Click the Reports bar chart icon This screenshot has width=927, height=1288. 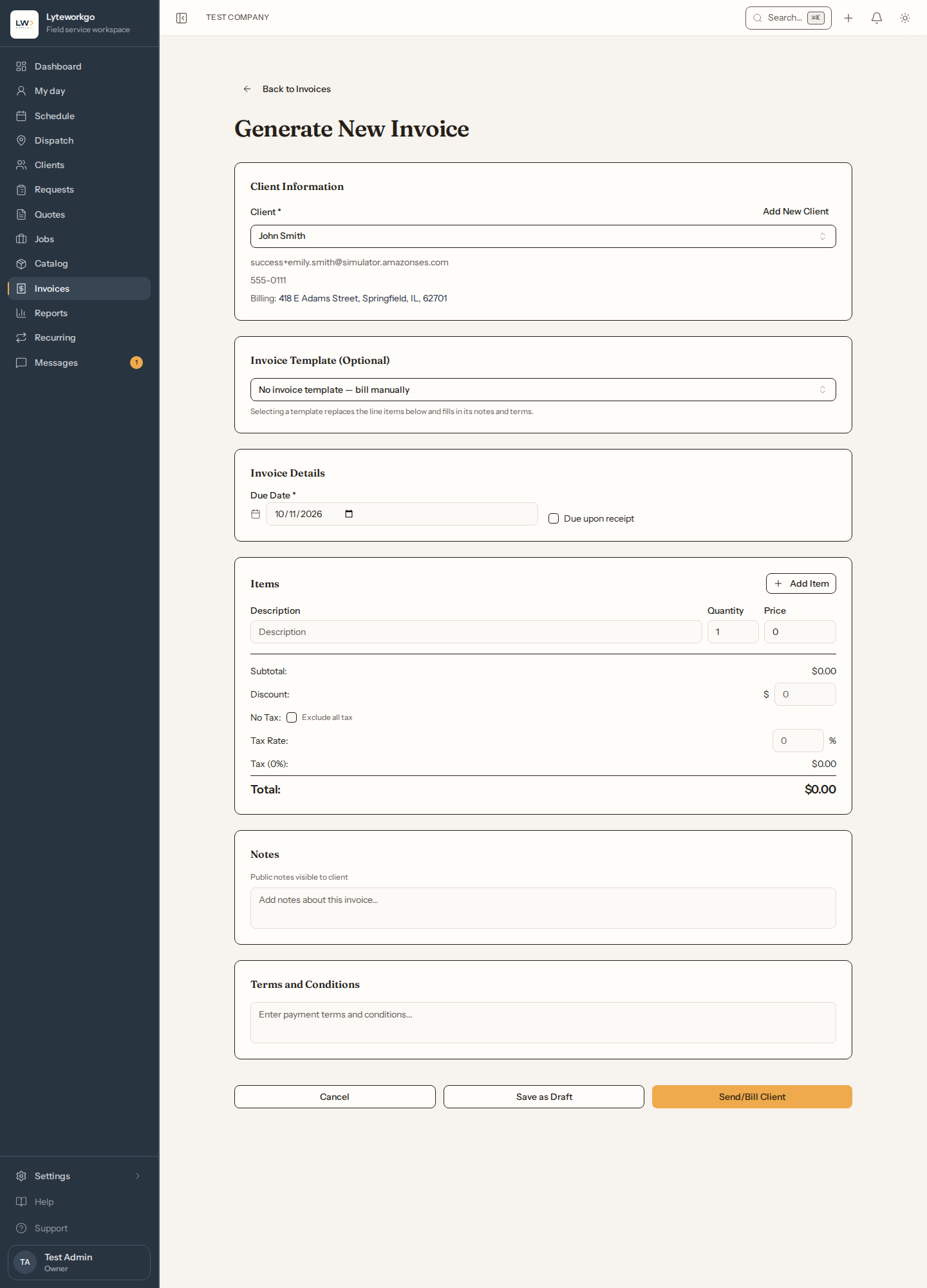(x=21, y=313)
